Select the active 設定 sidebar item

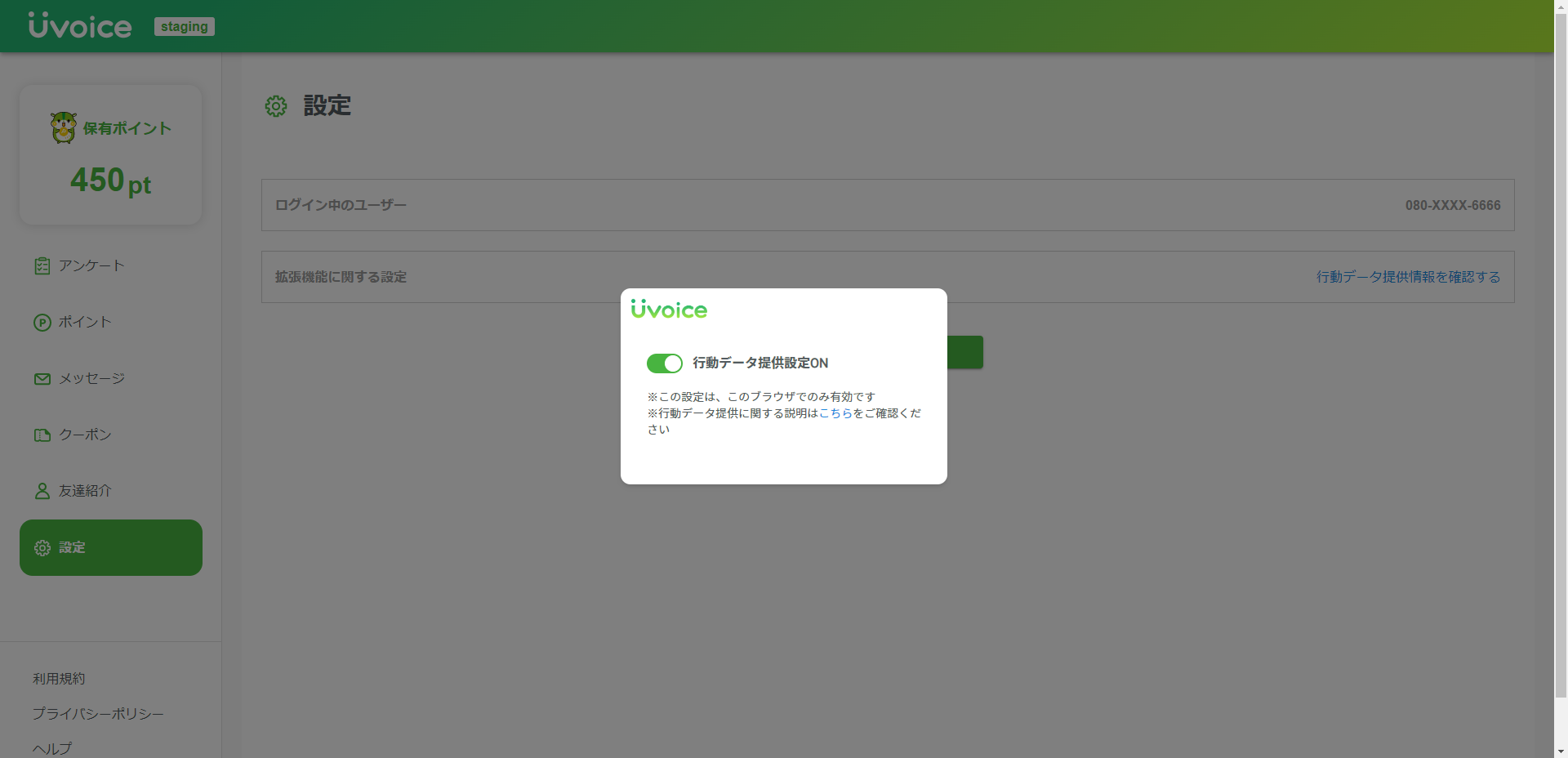pyautogui.click(x=111, y=547)
